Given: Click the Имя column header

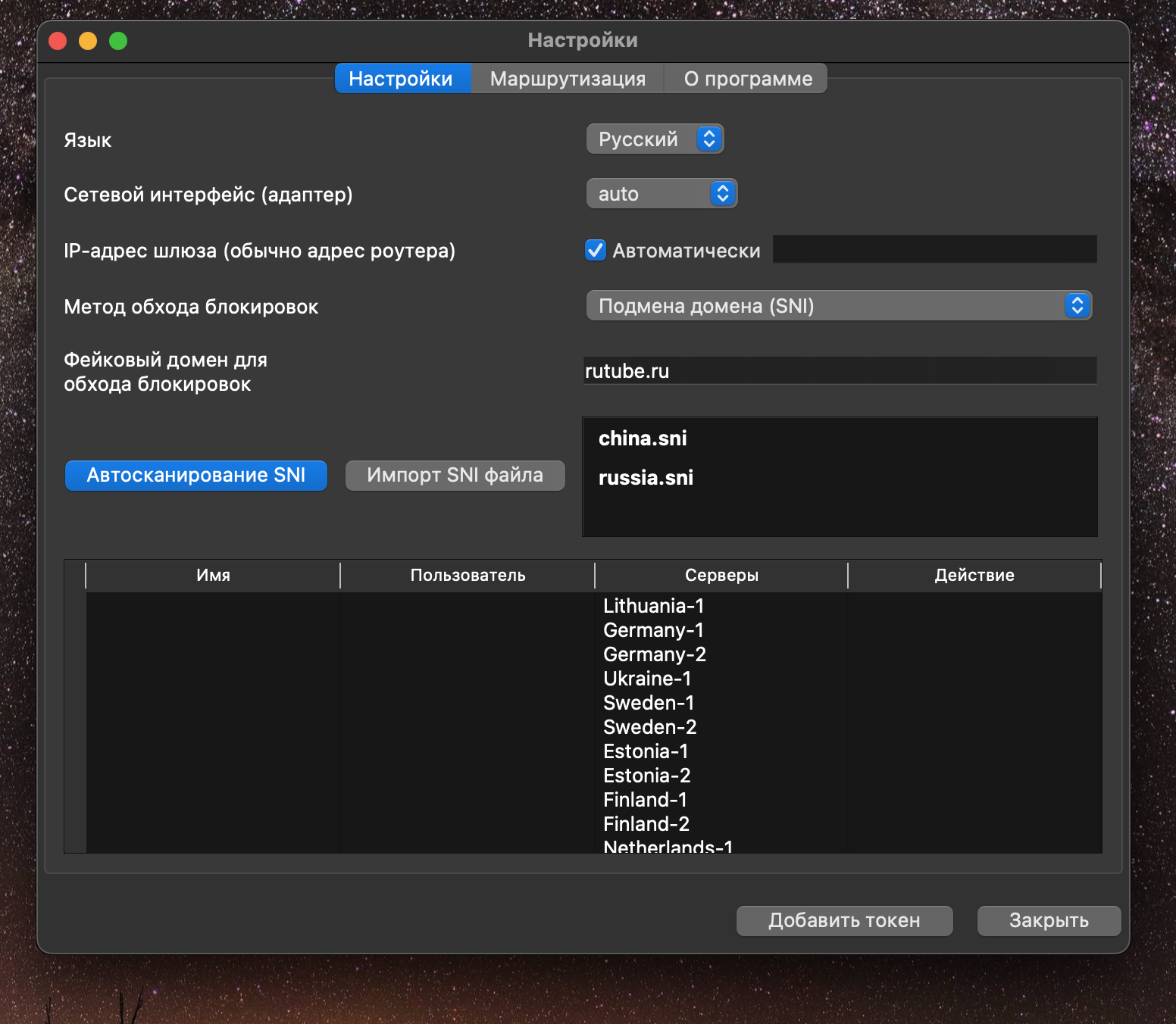Looking at the screenshot, I should click(213, 576).
